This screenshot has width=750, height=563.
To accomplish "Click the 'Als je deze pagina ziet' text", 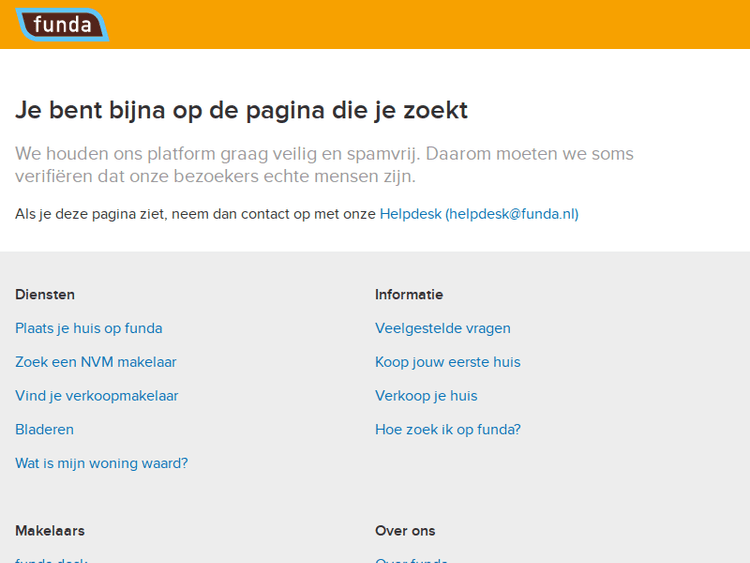I will click(x=195, y=214).
